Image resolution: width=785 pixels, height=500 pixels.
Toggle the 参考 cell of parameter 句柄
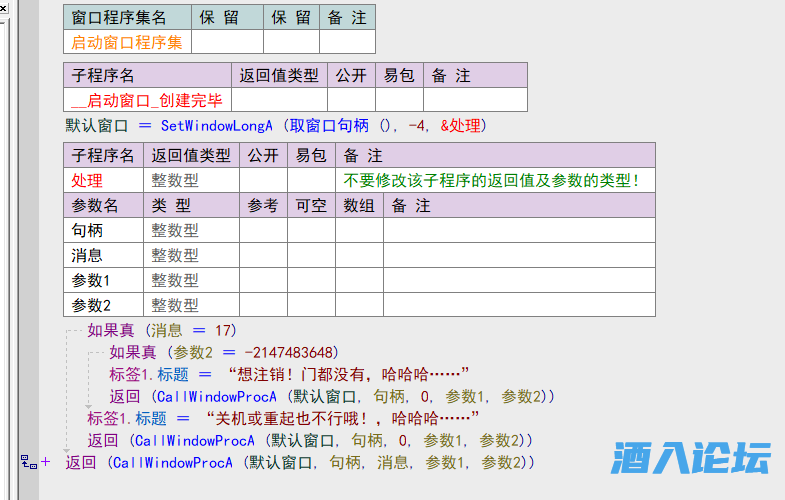263,230
